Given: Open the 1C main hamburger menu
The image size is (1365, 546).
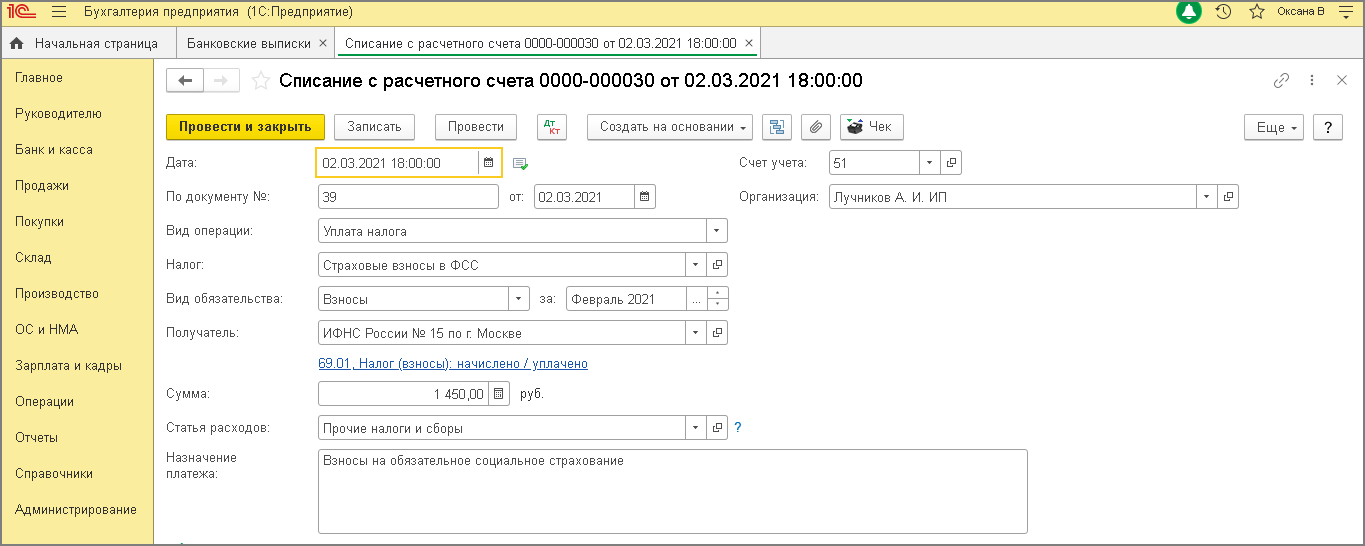Looking at the screenshot, I should coord(58,12).
